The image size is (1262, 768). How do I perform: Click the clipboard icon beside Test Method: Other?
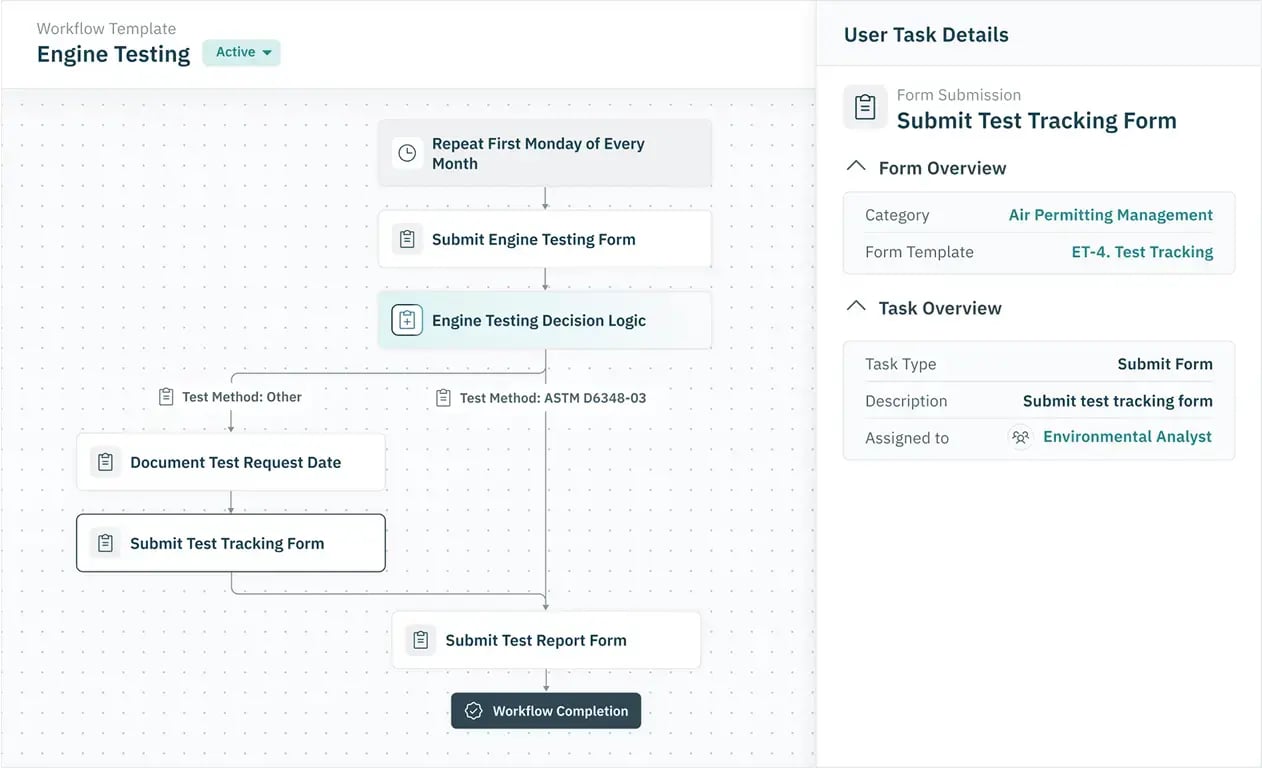click(166, 397)
